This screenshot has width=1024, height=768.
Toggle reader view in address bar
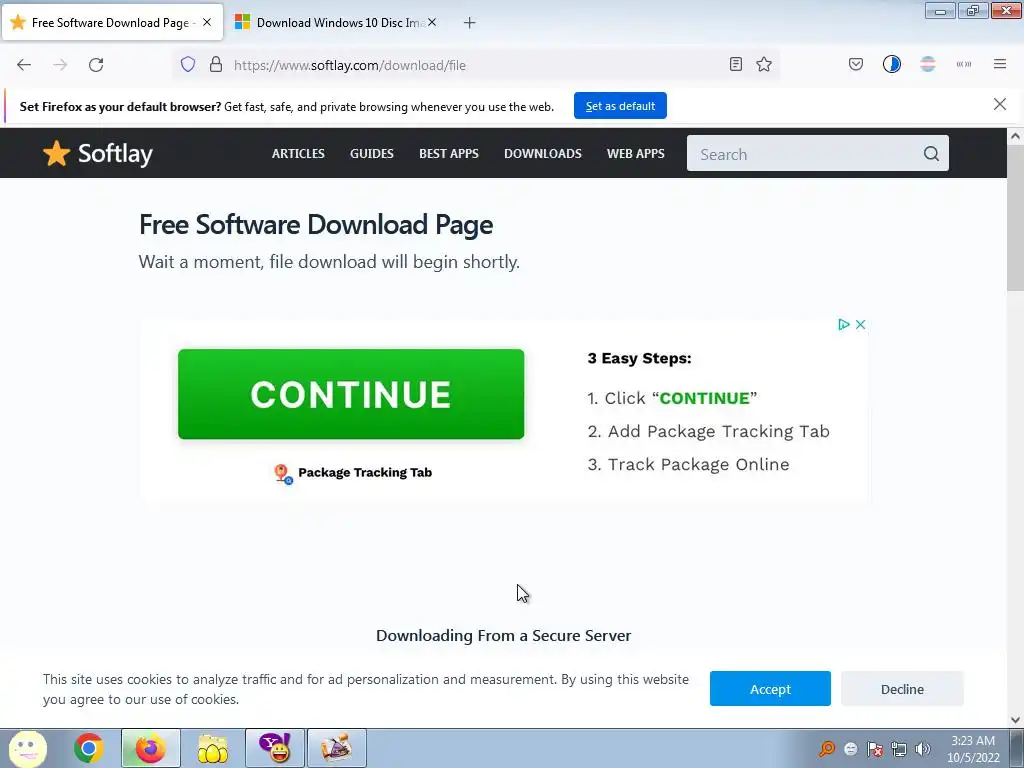click(x=735, y=64)
